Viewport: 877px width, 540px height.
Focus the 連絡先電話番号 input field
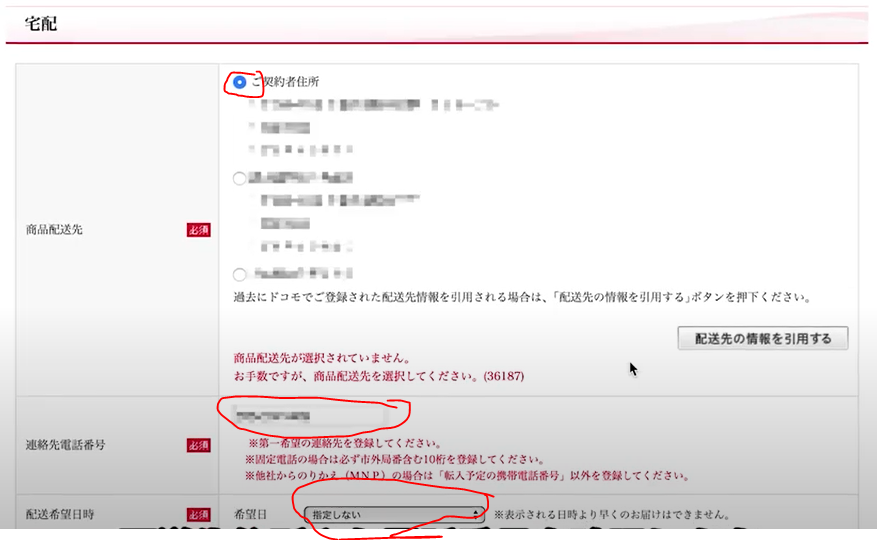click(309, 416)
